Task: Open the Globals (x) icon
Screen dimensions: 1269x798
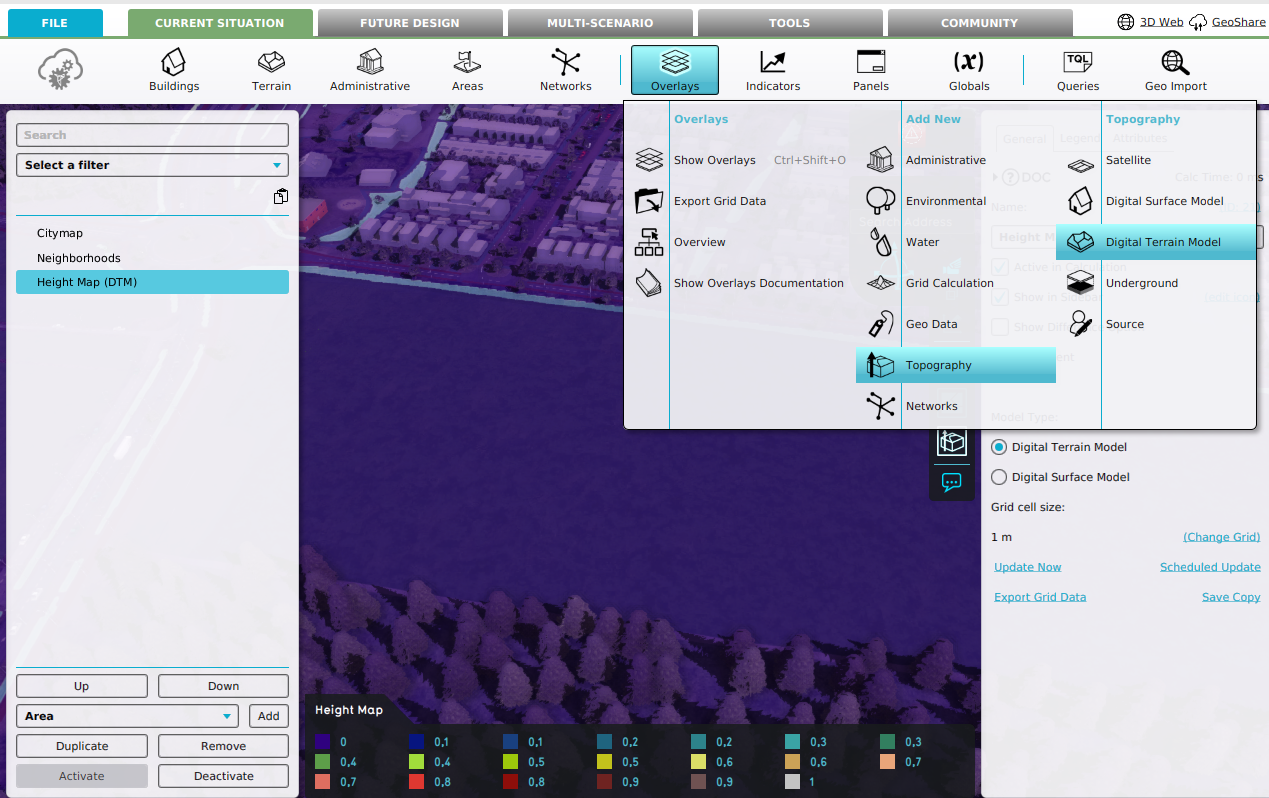Action: [x=968, y=70]
